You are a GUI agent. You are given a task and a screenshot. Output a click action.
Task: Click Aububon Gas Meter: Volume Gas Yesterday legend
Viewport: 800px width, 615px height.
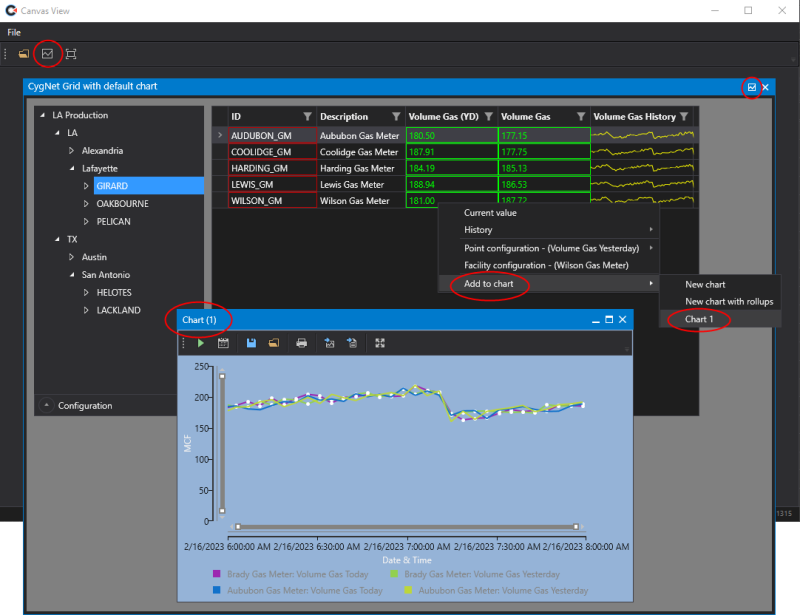pyautogui.click(x=503, y=591)
